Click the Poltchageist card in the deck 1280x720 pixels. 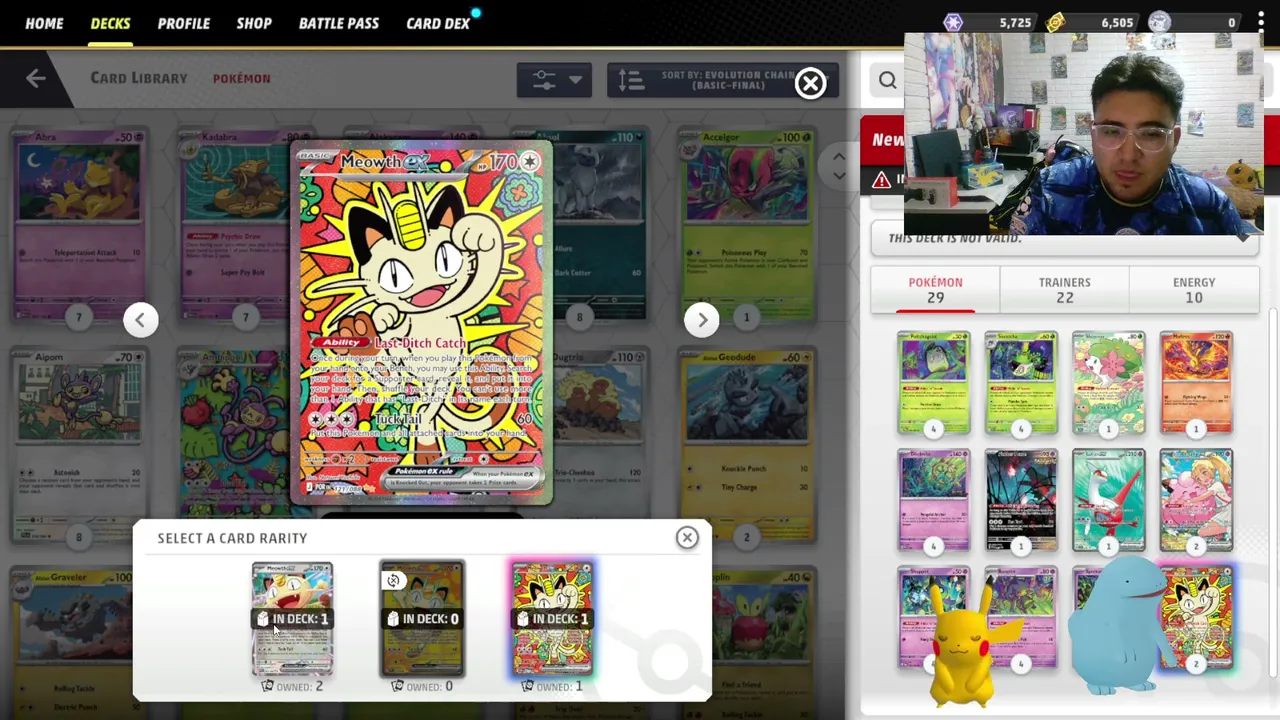(x=933, y=385)
